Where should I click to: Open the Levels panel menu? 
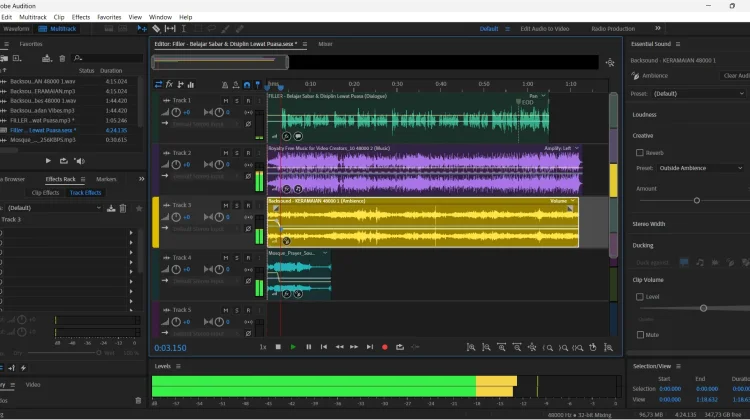point(178,366)
